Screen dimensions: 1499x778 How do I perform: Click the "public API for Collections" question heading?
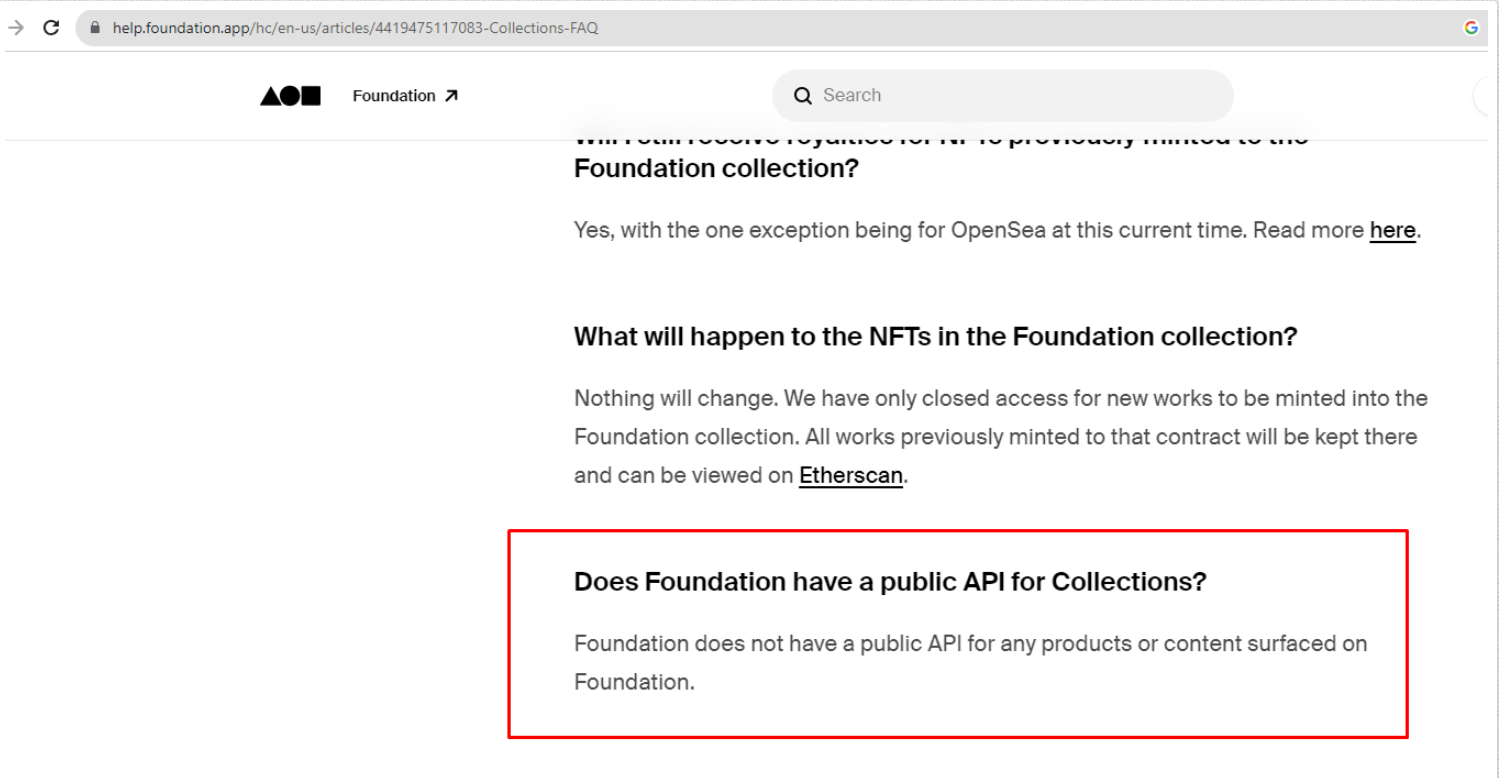click(890, 581)
